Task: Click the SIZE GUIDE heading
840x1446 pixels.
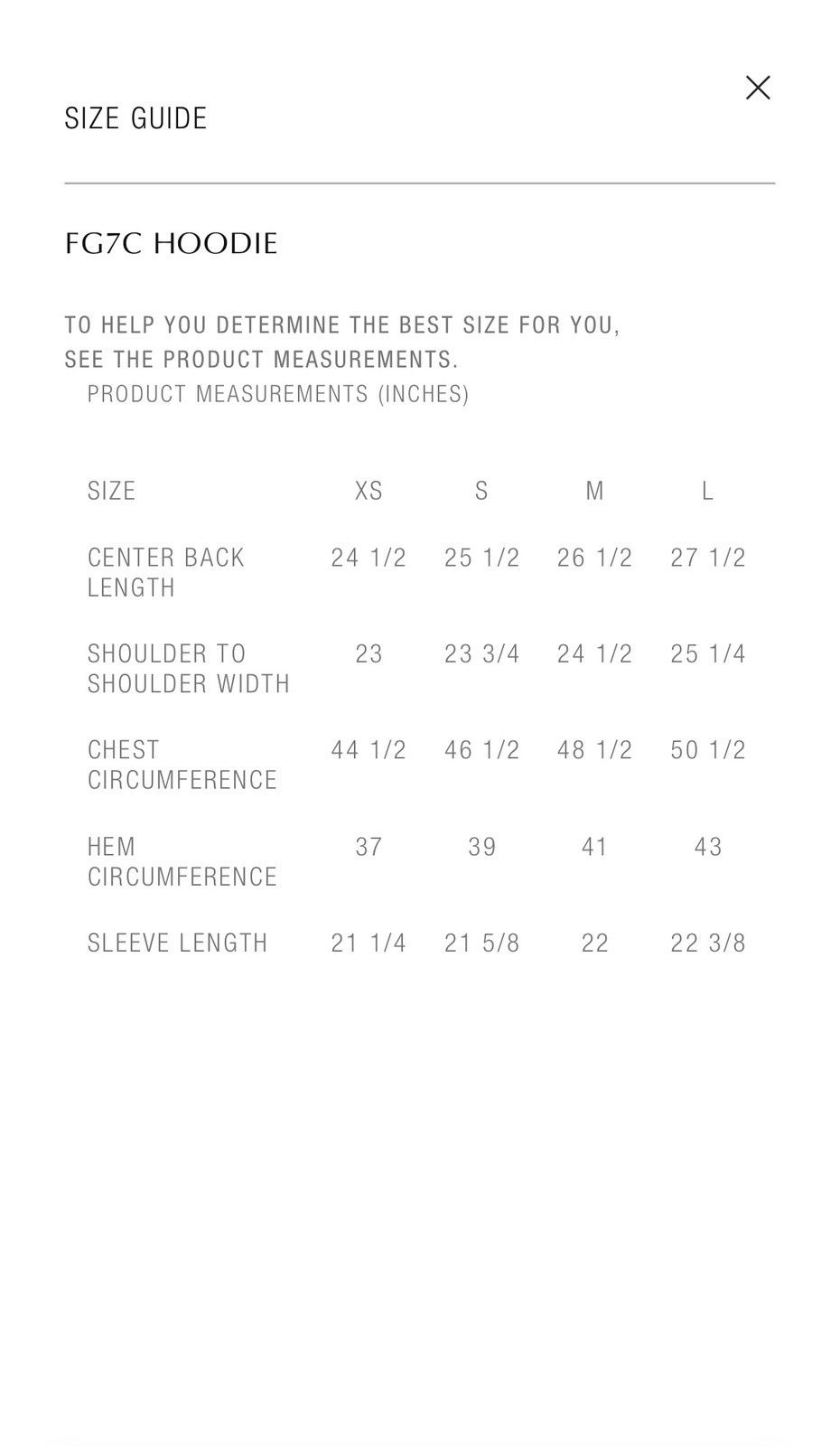Action: click(136, 118)
